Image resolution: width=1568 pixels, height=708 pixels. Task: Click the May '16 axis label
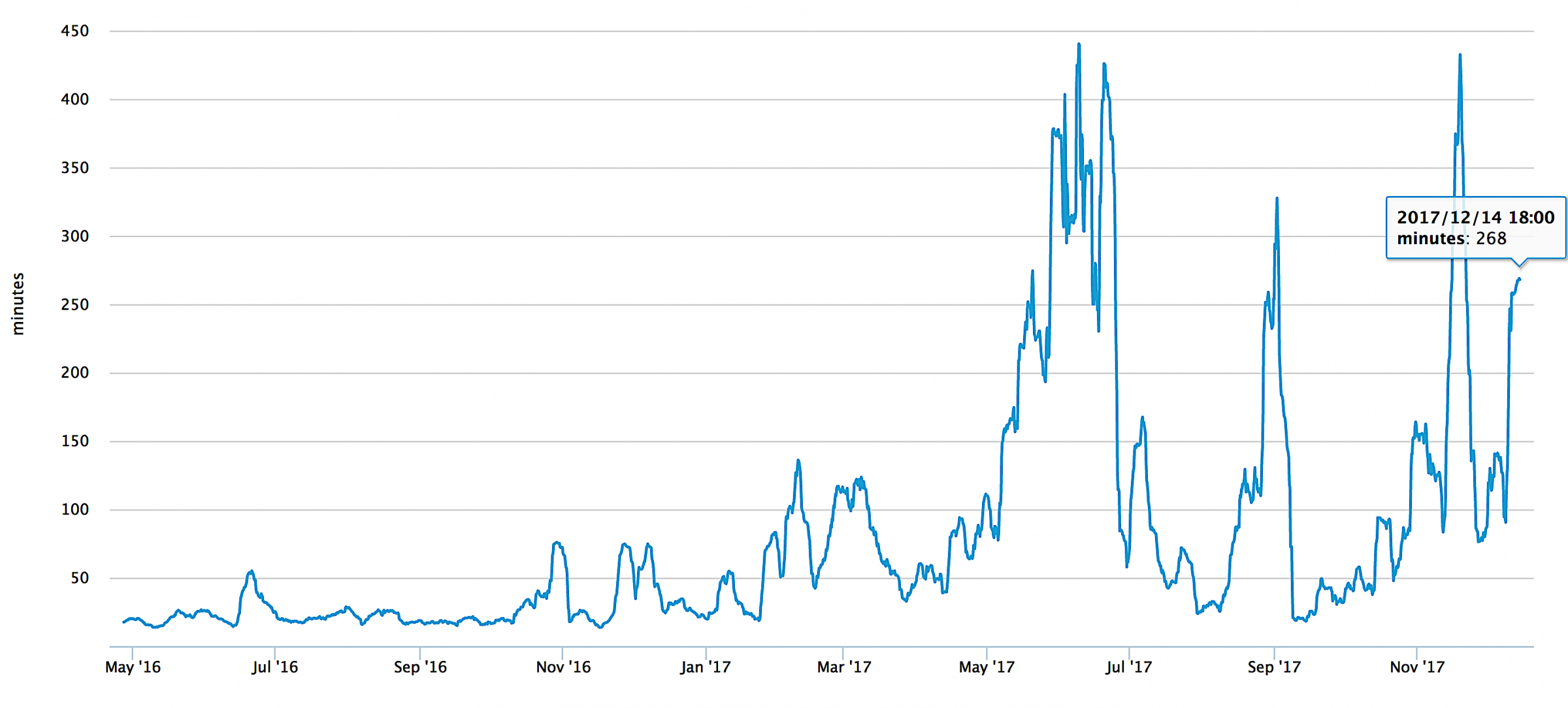(x=133, y=668)
